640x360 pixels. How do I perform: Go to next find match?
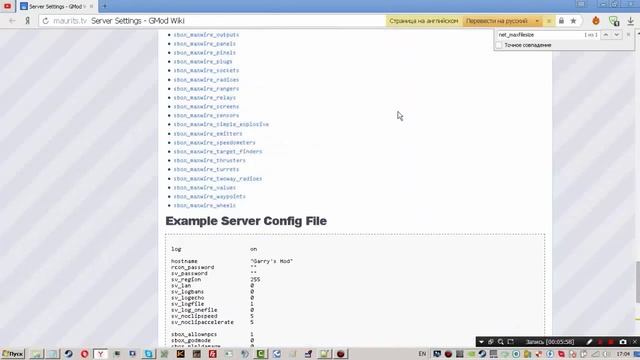click(x=616, y=35)
